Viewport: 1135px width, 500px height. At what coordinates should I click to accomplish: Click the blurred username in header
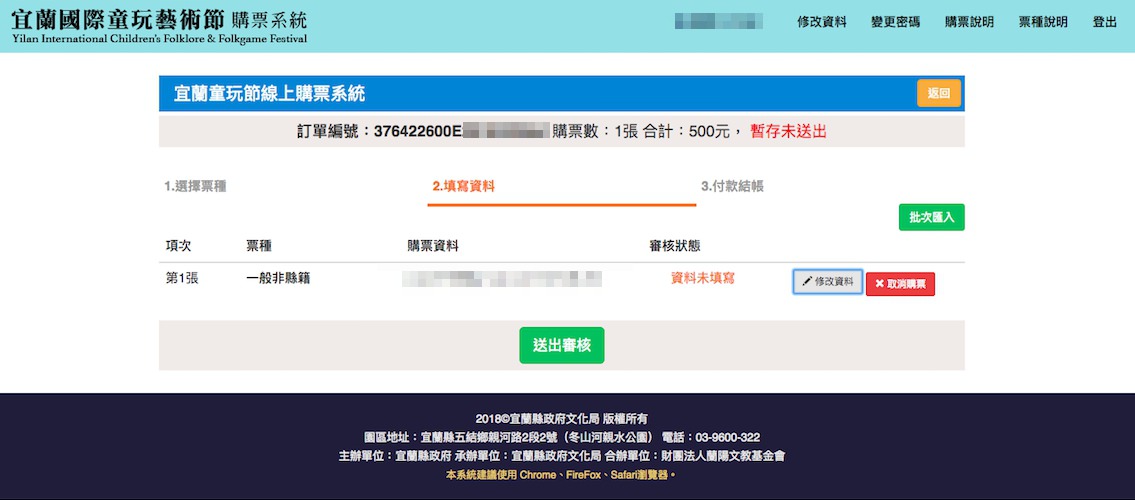(x=718, y=21)
